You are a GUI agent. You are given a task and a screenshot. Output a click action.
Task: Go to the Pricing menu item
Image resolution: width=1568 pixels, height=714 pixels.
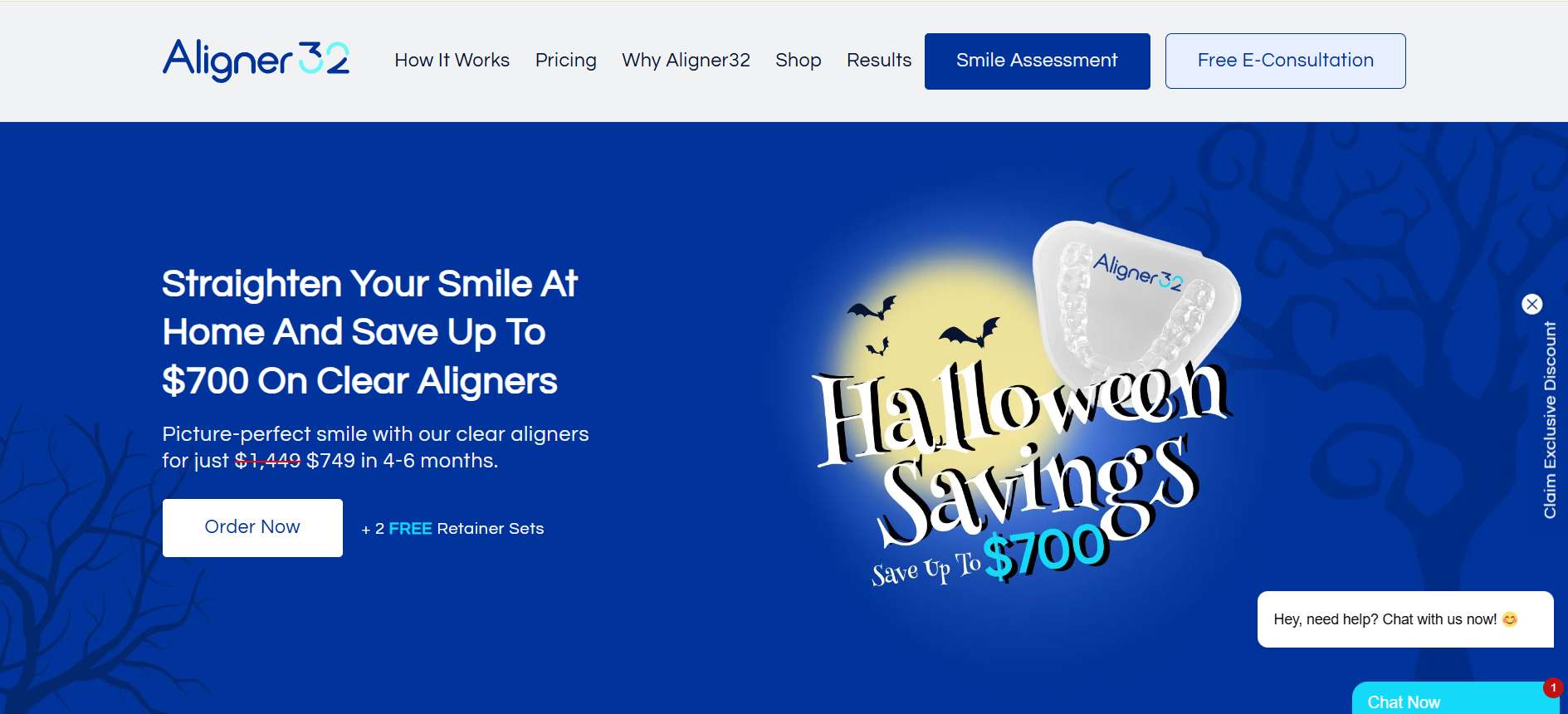click(x=565, y=61)
